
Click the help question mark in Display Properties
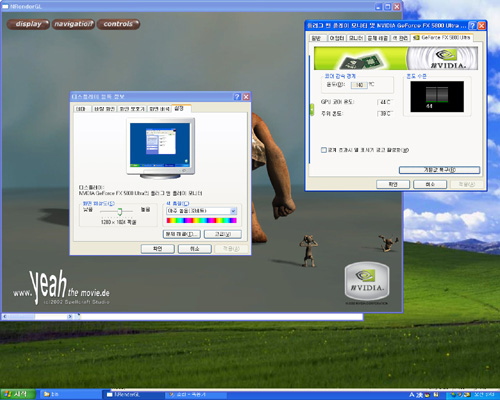pyautogui.click(x=237, y=97)
